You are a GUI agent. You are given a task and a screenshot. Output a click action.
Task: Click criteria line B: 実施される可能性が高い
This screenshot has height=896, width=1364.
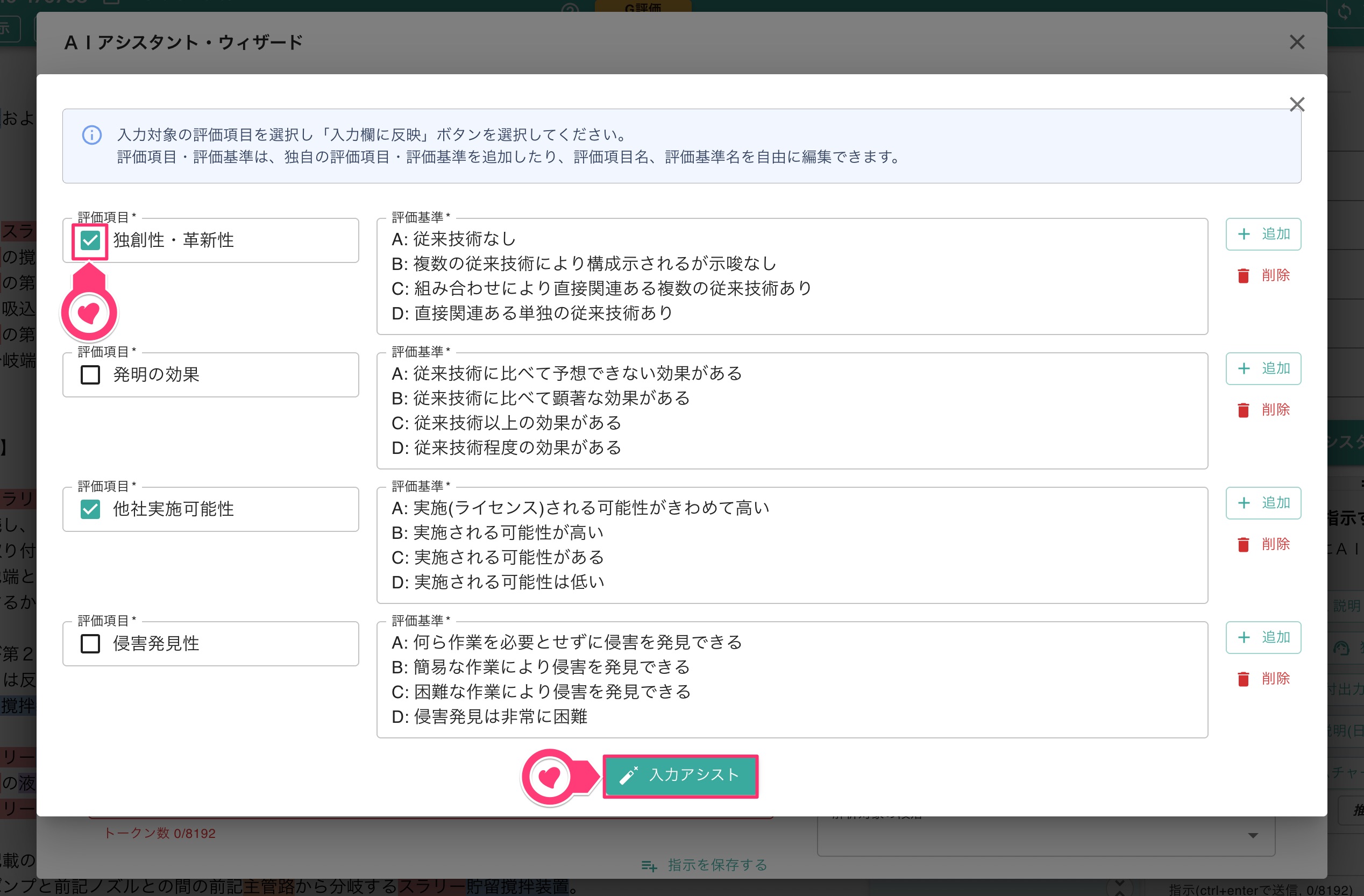pyautogui.click(x=498, y=533)
